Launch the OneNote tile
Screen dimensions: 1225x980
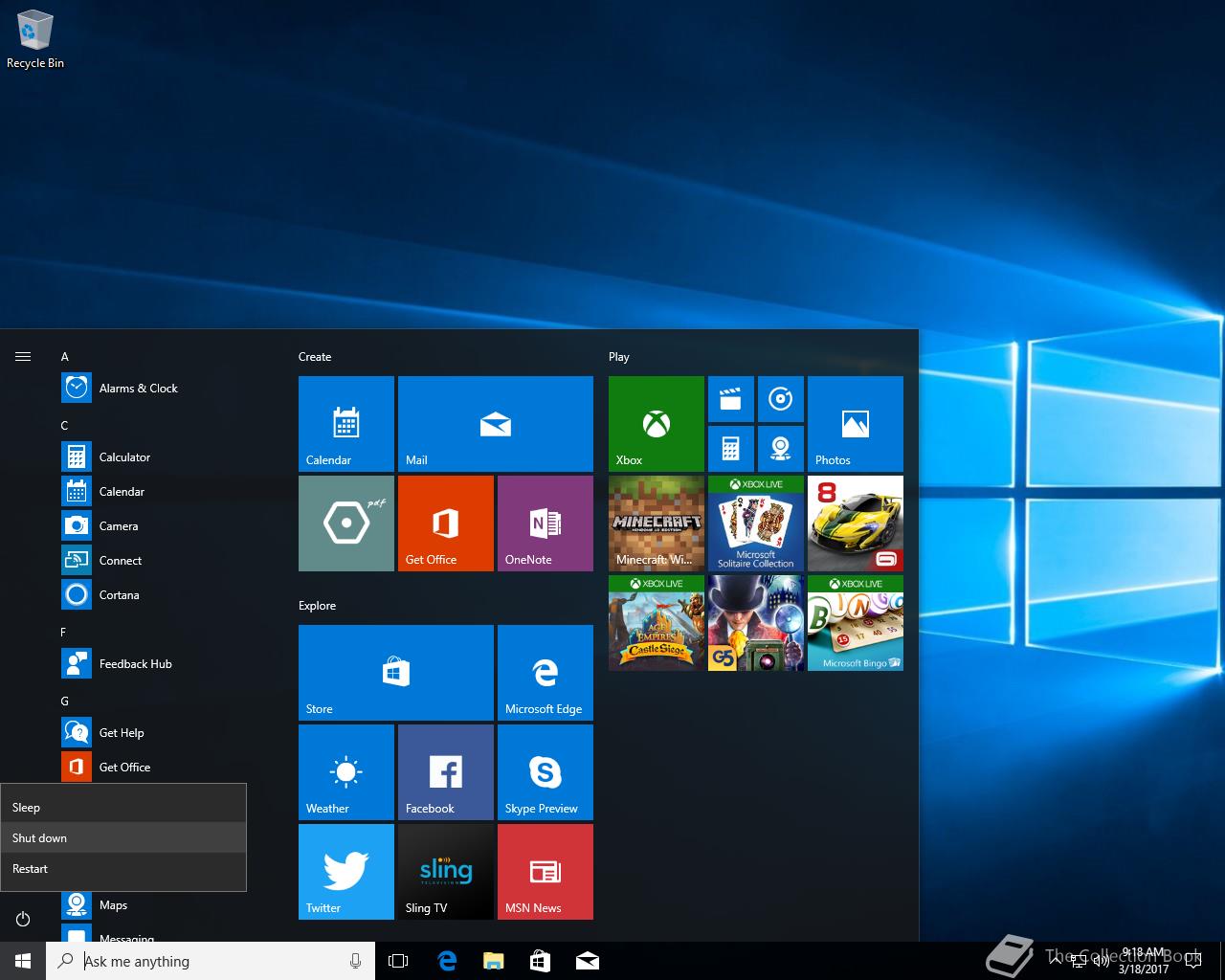[x=546, y=523]
